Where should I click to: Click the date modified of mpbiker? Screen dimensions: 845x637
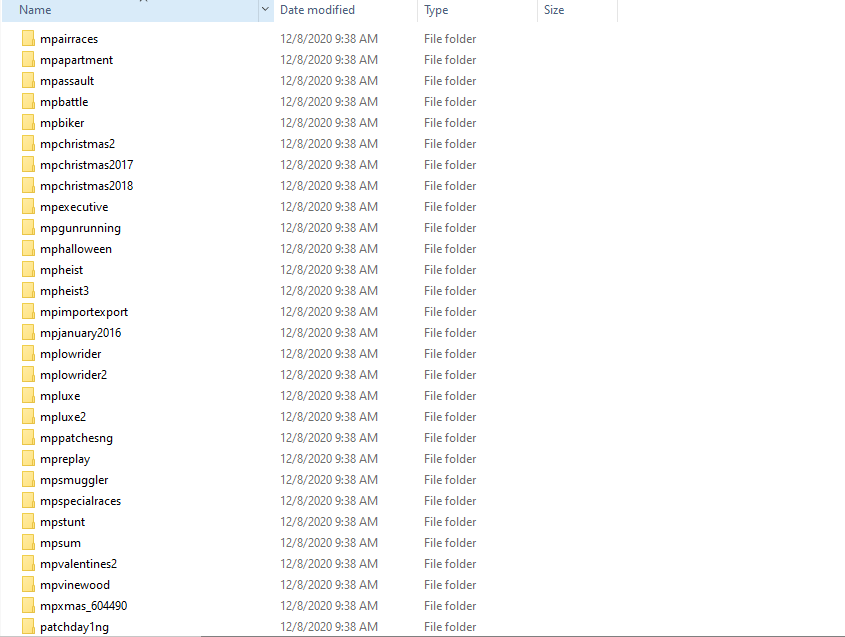coord(329,123)
